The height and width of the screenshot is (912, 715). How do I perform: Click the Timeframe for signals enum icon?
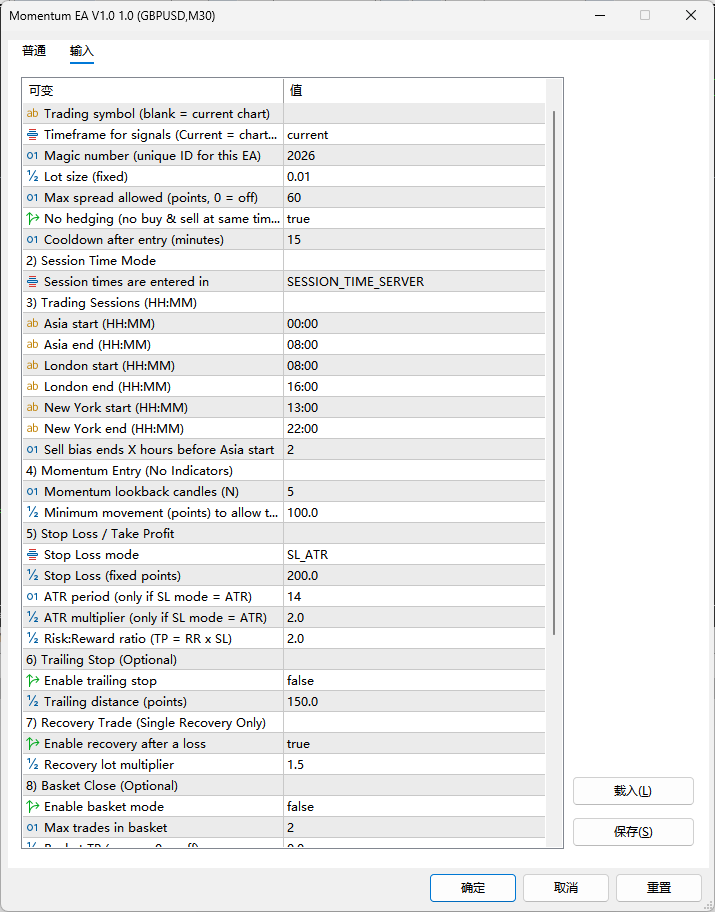click(x=32, y=135)
